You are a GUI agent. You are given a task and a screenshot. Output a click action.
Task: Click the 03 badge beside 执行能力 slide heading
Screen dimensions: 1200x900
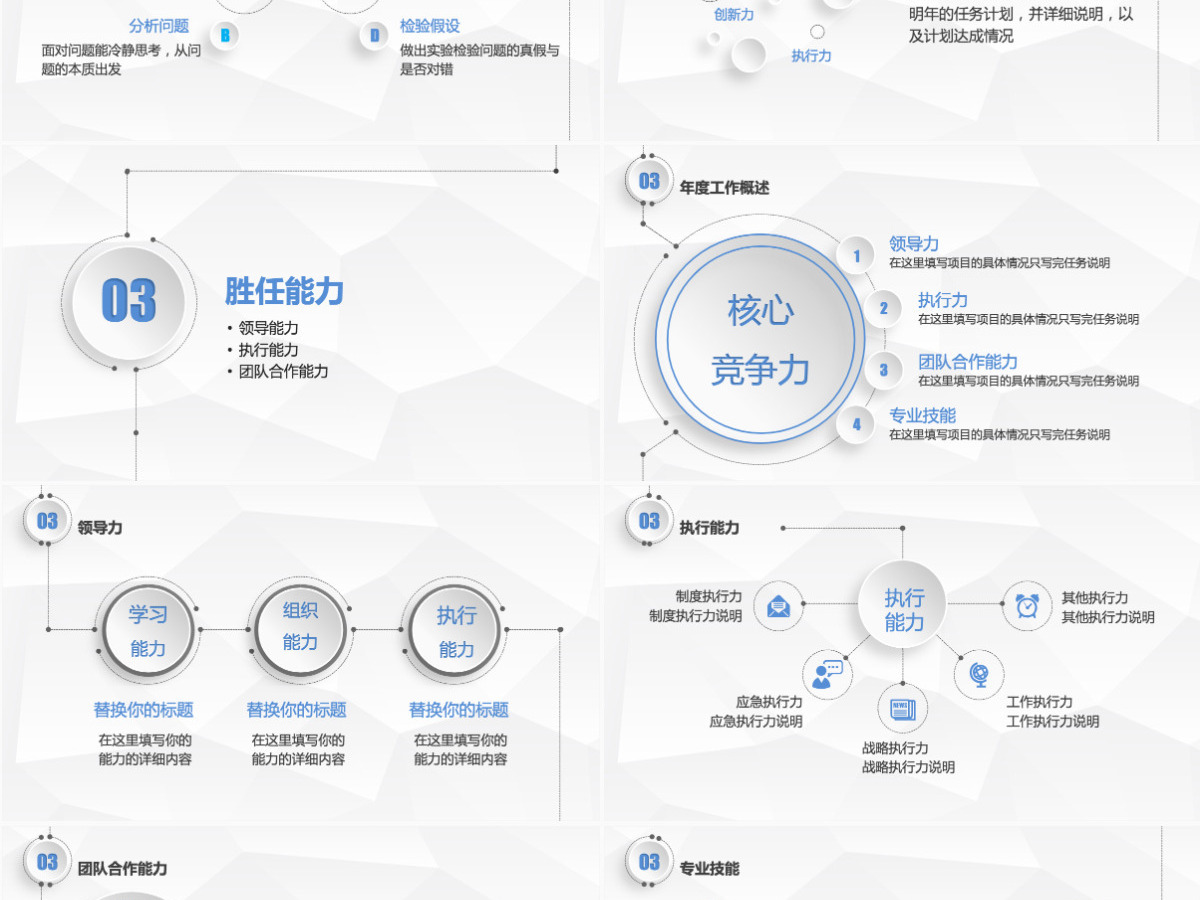pos(649,521)
